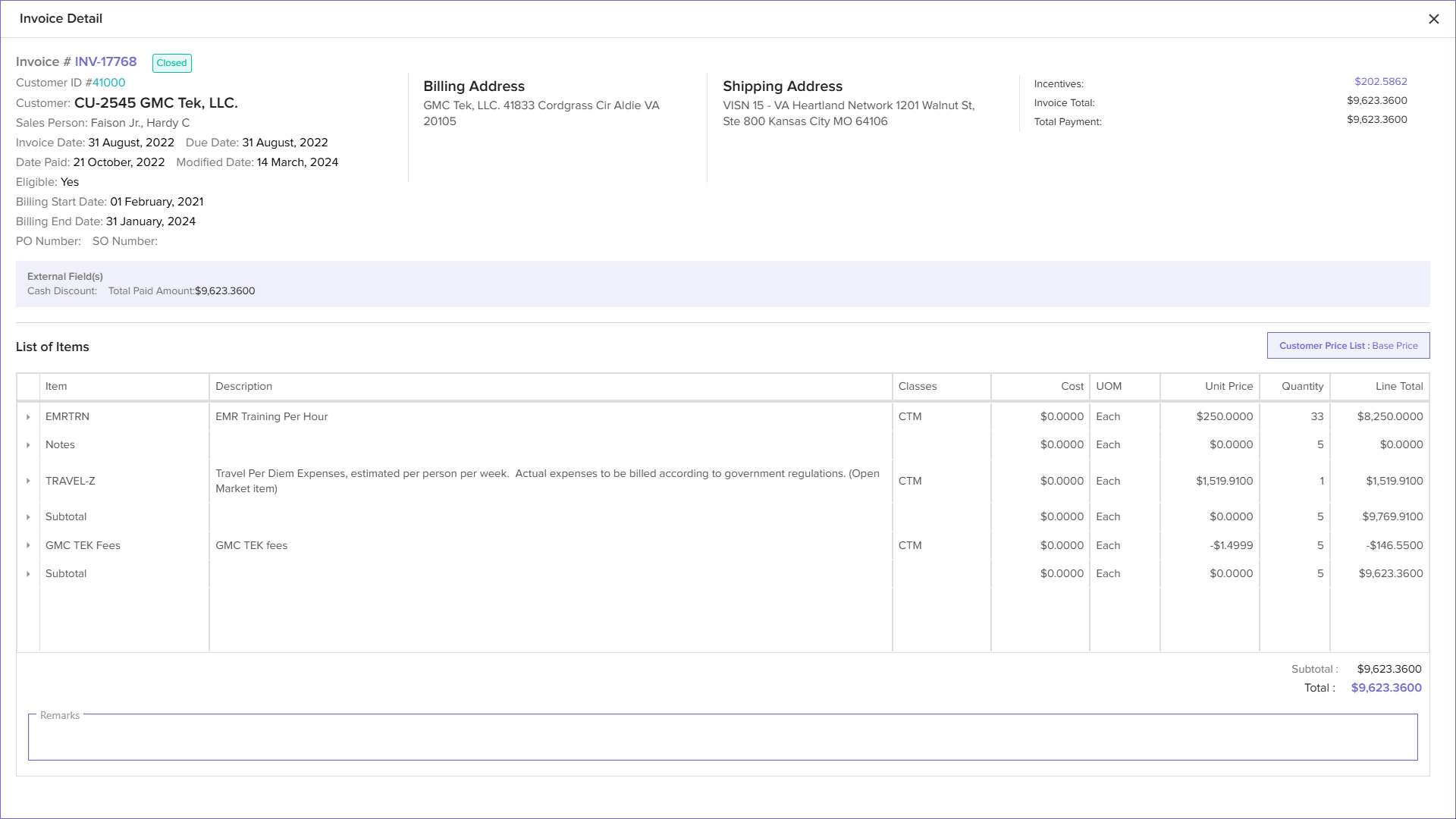Click the Total amount $9,623.3600
1456x819 pixels.
pos(1385,688)
